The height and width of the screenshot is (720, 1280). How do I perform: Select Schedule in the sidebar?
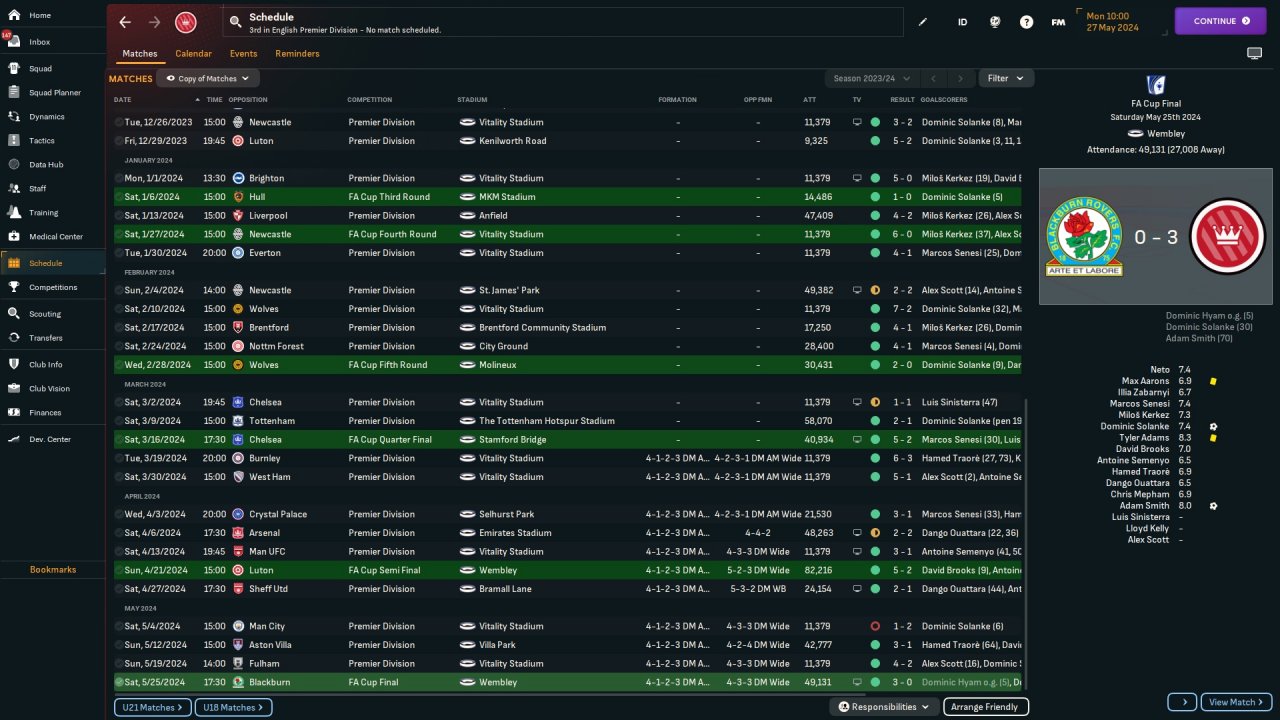pyautogui.click(x=53, y=263)
